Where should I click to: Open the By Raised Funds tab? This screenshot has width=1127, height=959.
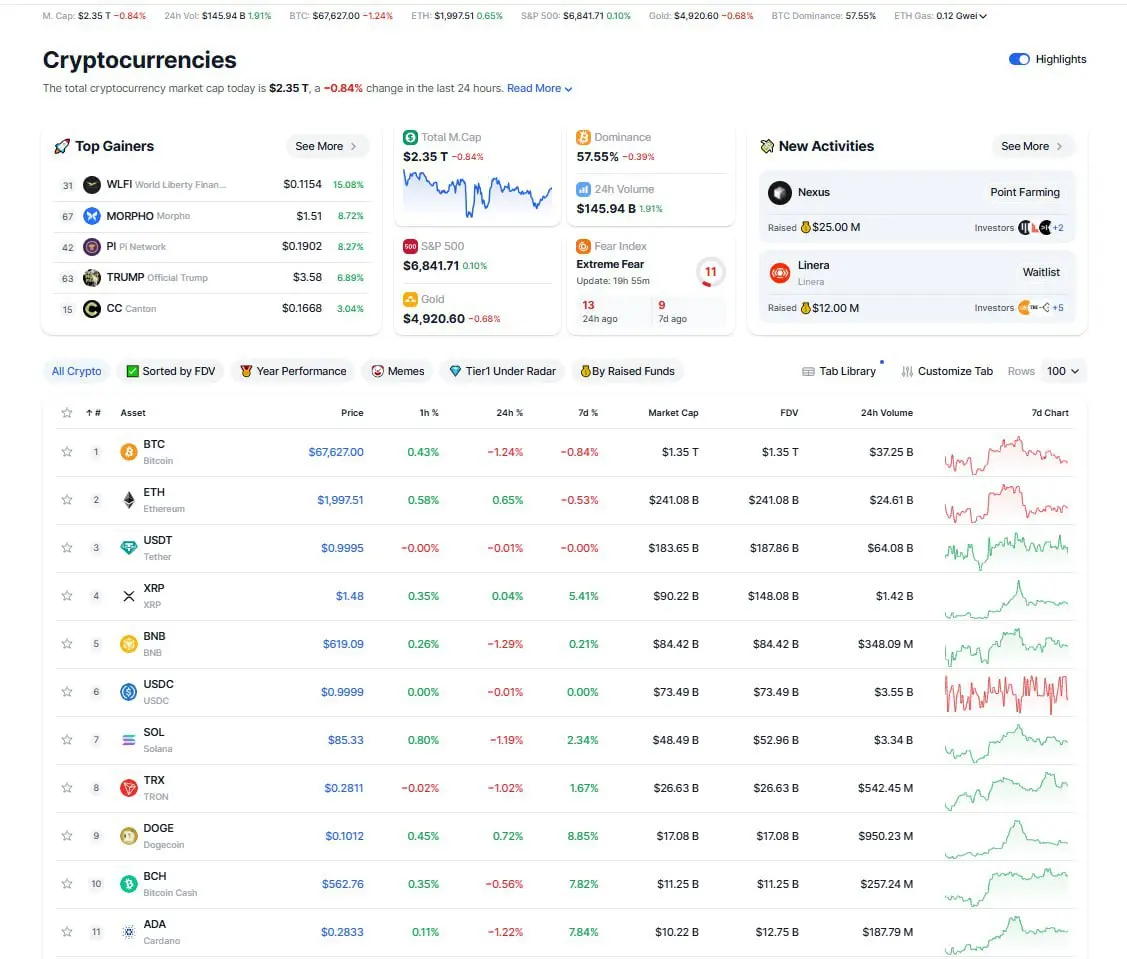(x=627, y=371)
